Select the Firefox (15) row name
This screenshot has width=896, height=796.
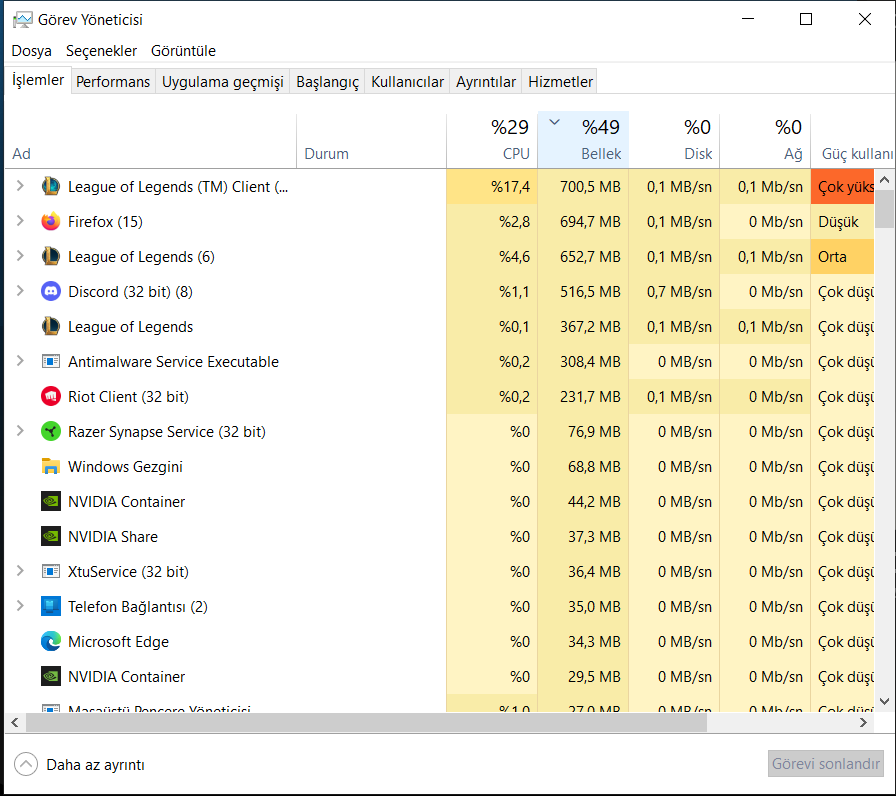(105, 222)
